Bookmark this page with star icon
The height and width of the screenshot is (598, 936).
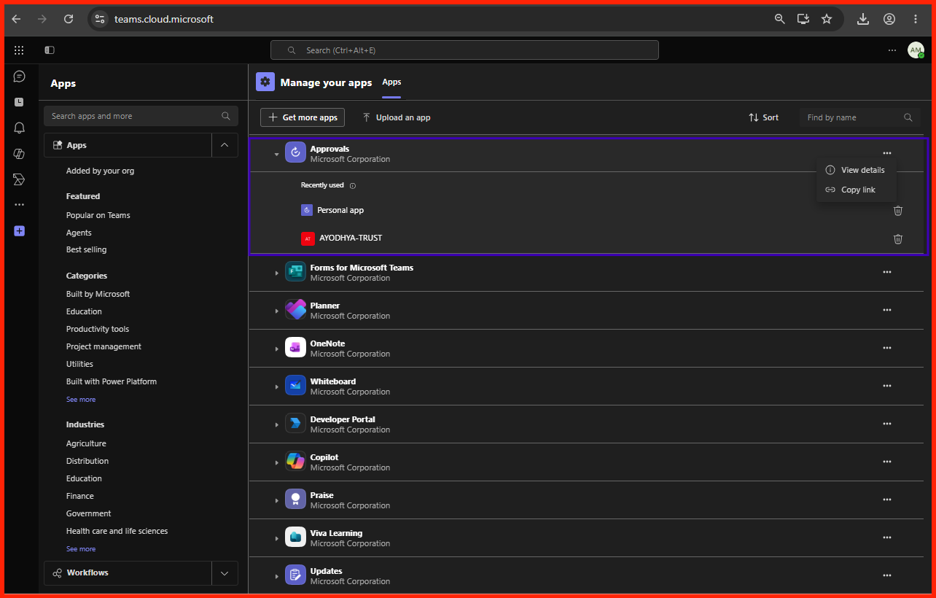tap(826, 19)
